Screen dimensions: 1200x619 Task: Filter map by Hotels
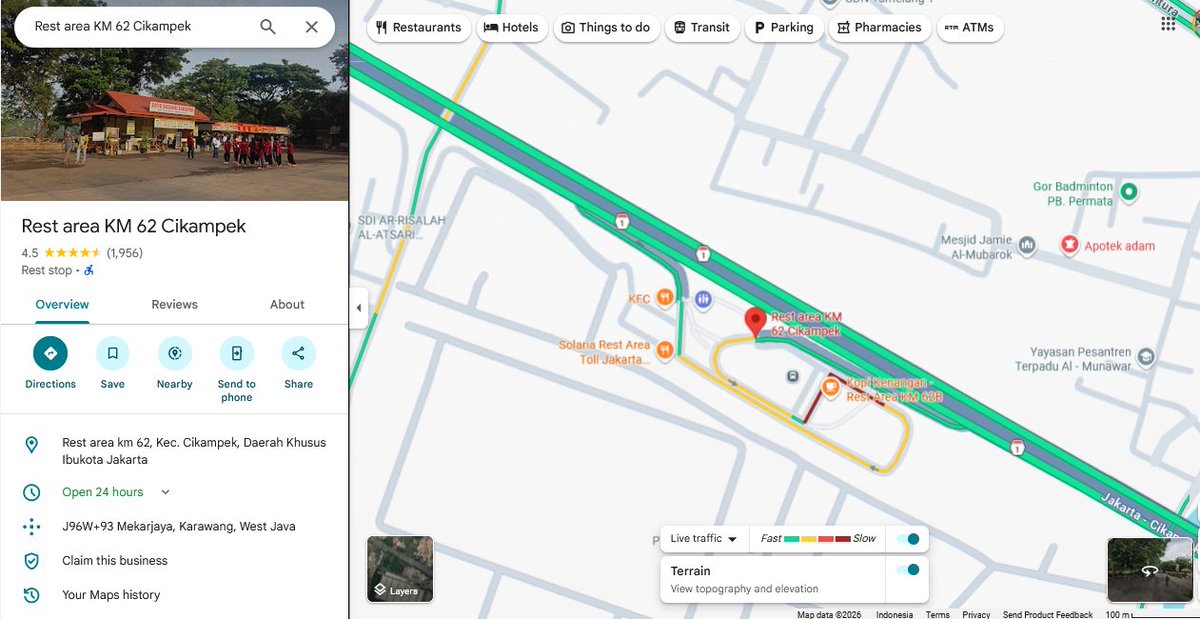511,28
